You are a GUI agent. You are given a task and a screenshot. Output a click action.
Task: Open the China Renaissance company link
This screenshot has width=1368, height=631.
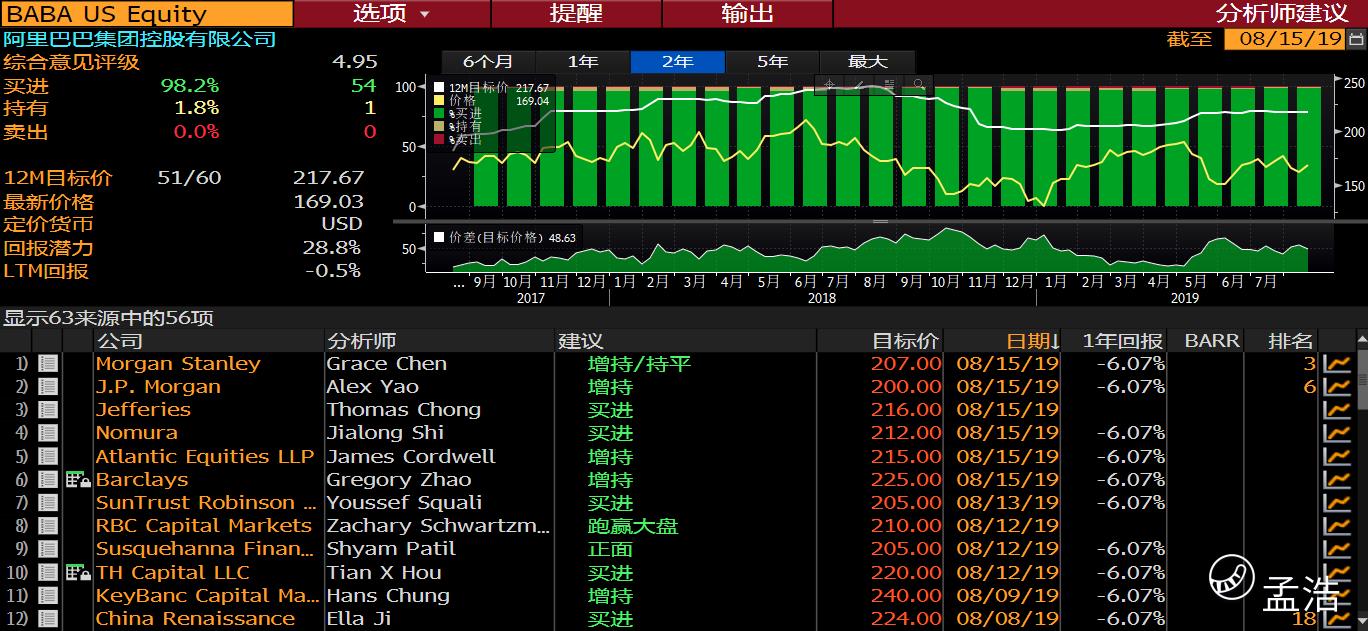195,619
